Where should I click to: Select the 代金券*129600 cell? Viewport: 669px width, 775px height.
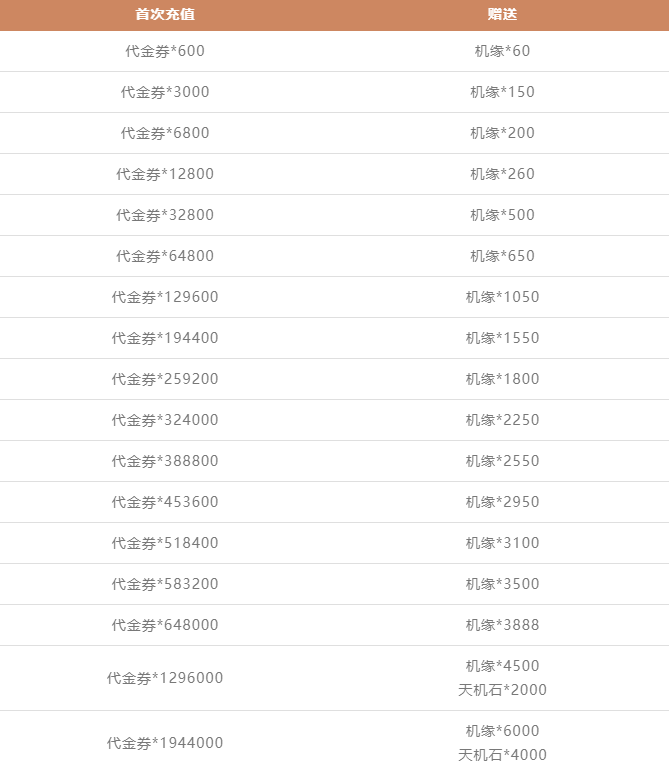[165, 297]
